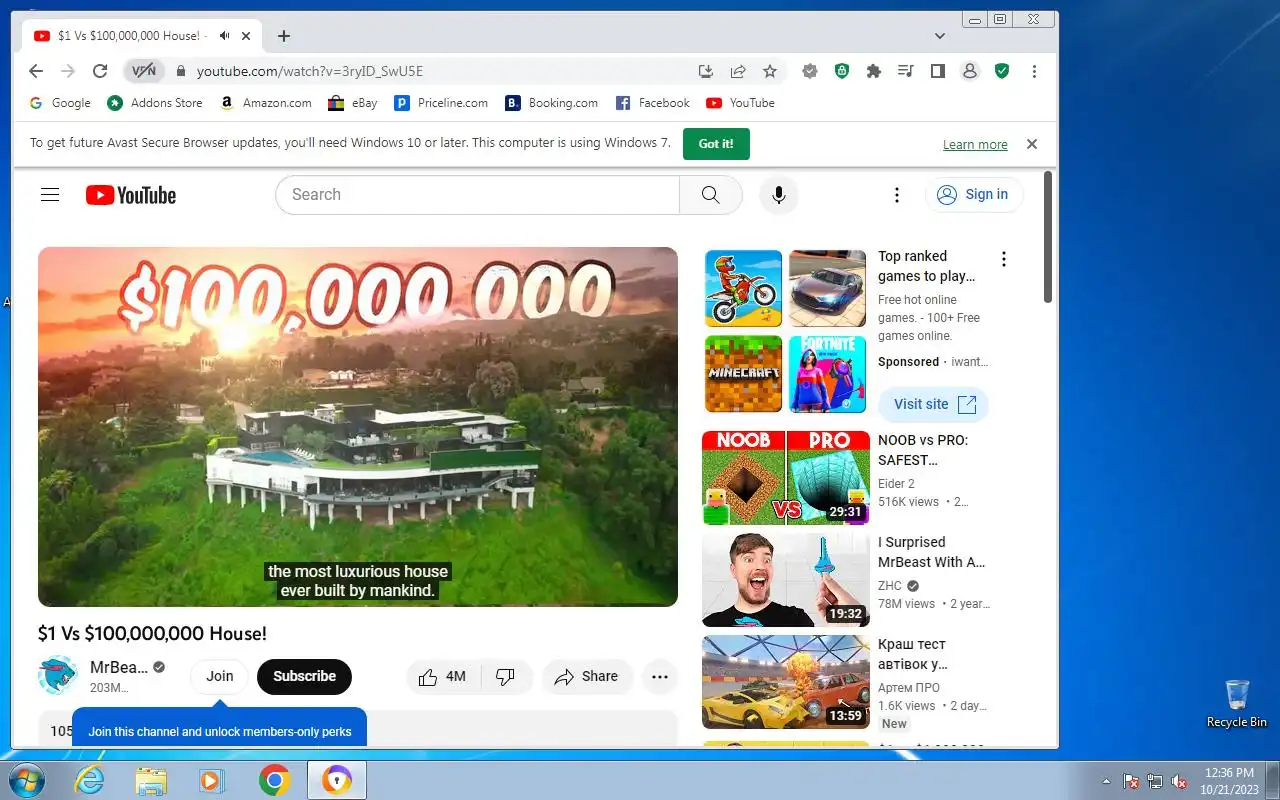Viewport: 1280px width, 800px height.
Task: Install app icon in address bar
Action: coord(706,71)
